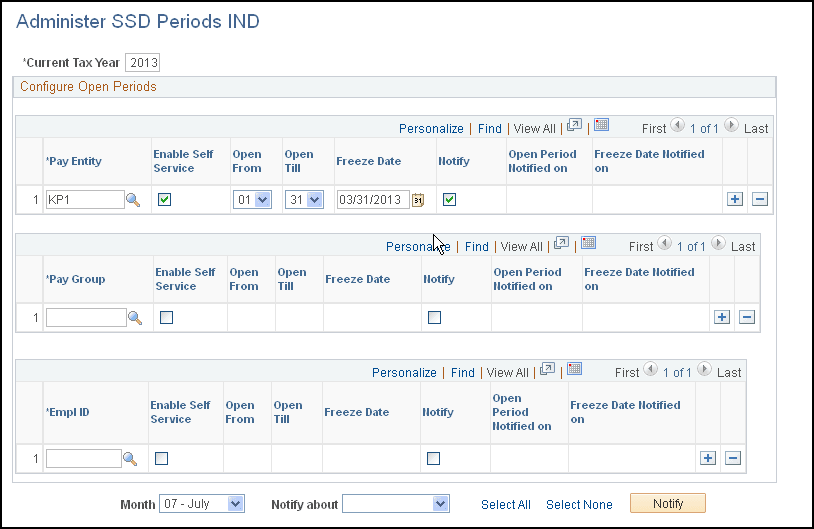Sort Empl ID grid by Open Till header
Image resolution: width=814 pixels, height=529 pixels.
288,412
